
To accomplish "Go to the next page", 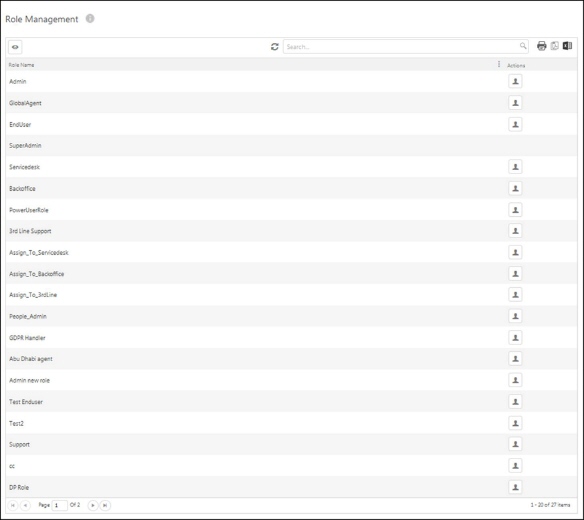I will click(93, 505).
